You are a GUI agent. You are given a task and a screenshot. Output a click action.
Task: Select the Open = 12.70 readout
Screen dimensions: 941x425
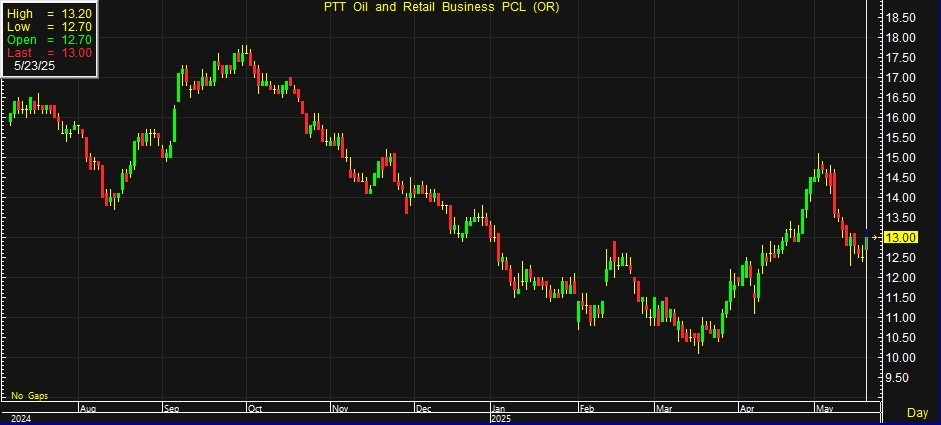pos(49,40)
